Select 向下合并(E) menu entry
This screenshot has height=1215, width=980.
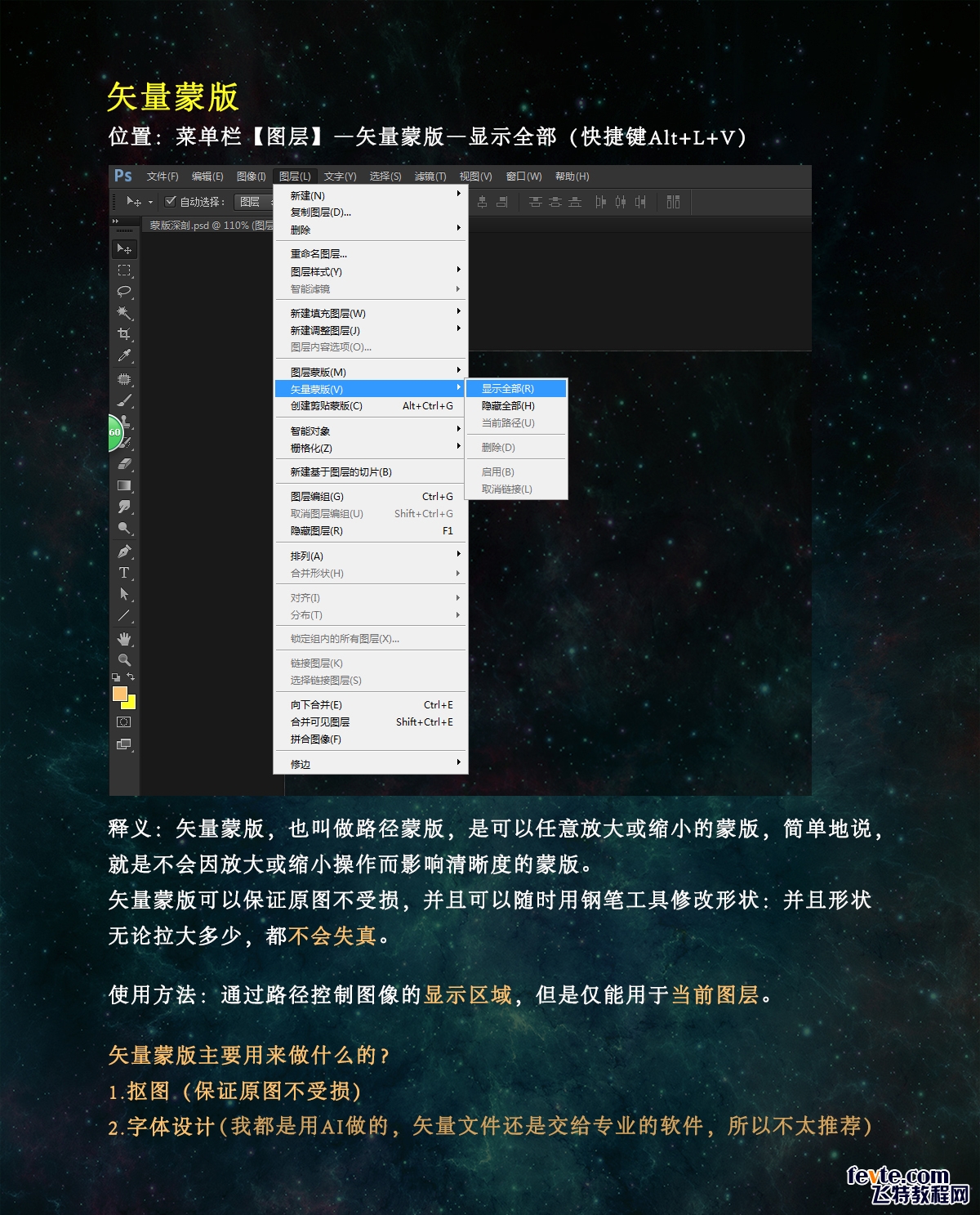click(x=370, y=704)
